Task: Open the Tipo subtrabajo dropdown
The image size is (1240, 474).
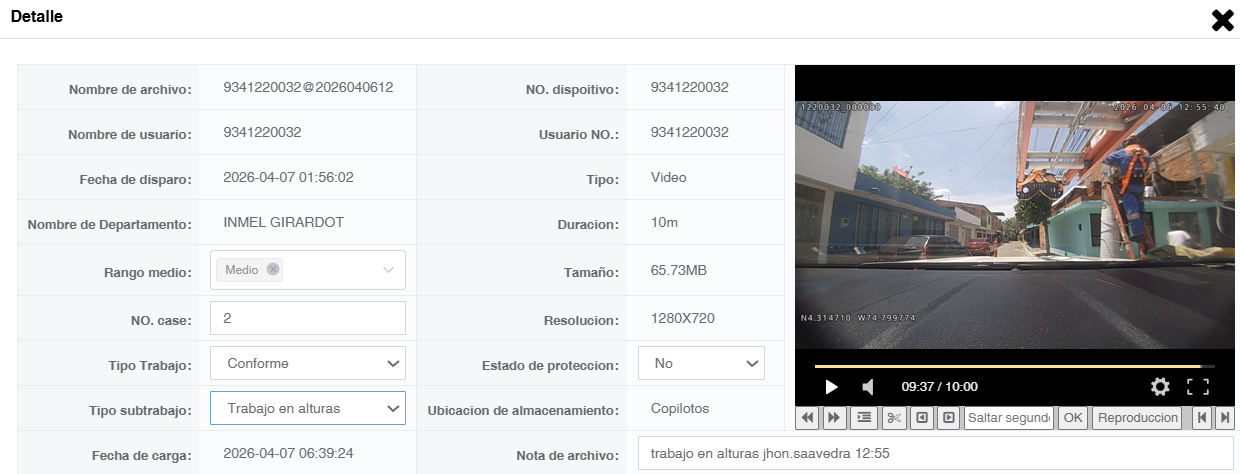Action: 308,408
